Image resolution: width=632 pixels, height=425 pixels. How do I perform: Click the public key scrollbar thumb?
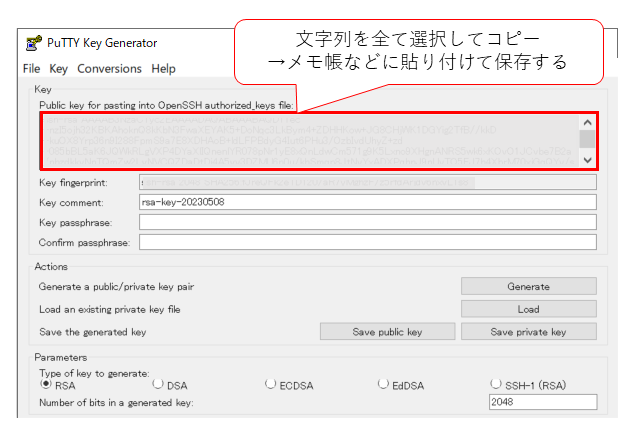click(587, 139)
